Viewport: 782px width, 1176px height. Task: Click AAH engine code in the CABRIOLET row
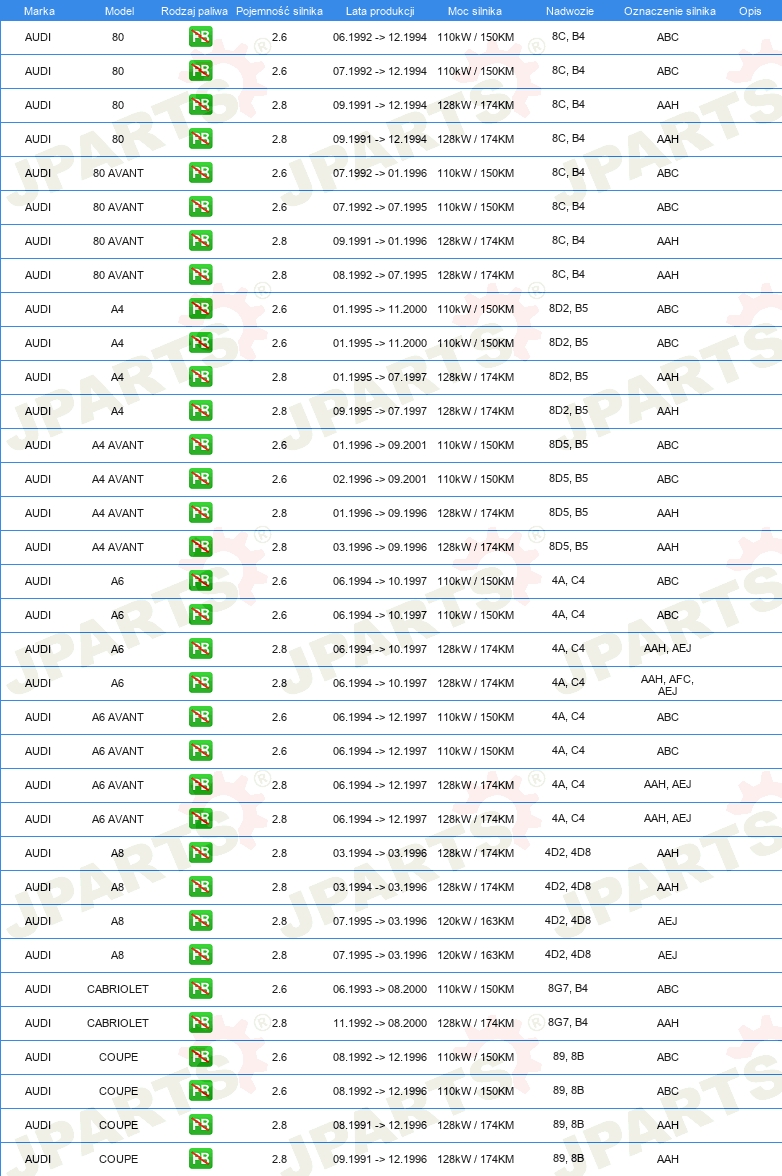click(667, 1023)
